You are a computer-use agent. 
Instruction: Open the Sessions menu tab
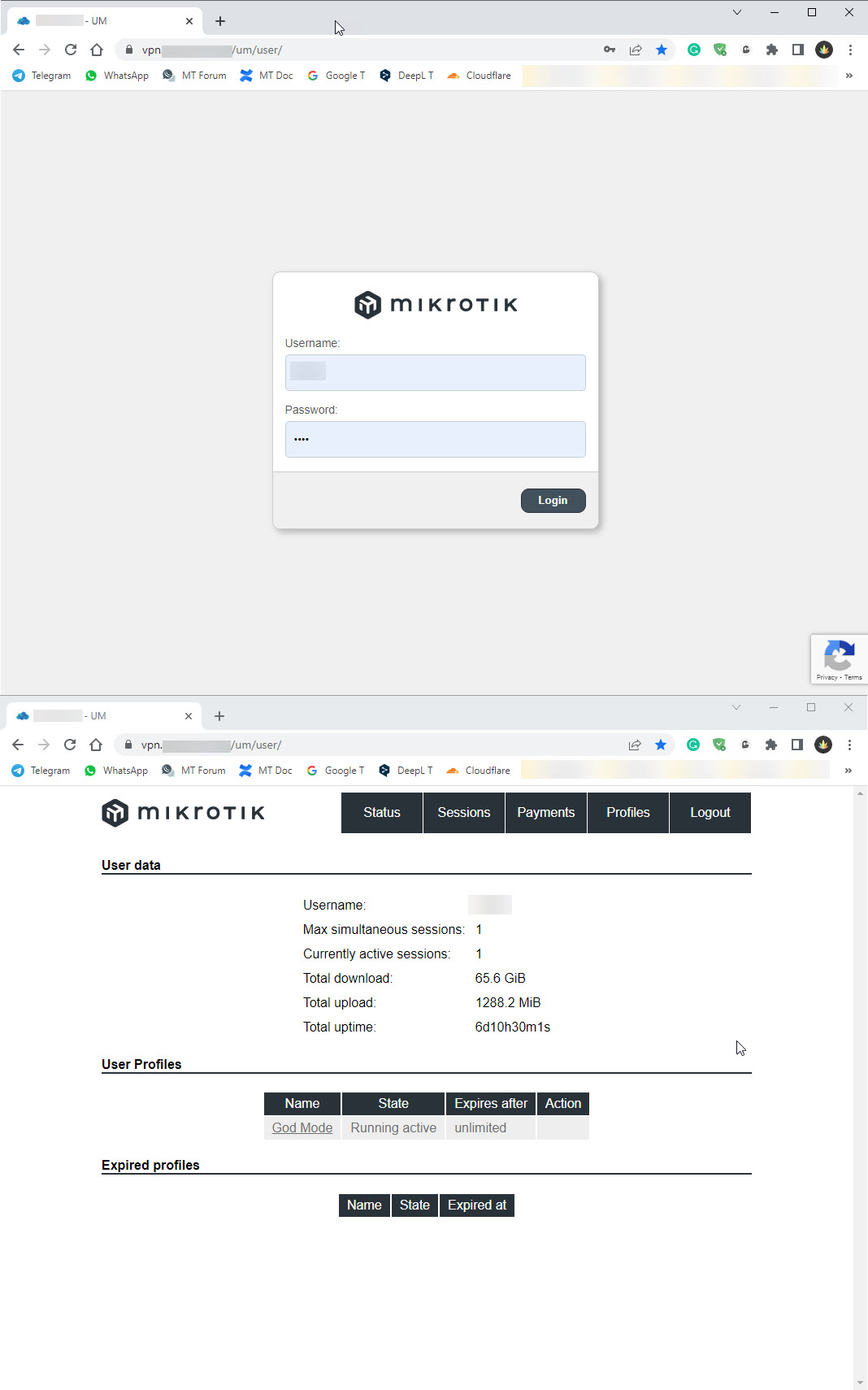pyautogui.click(x=464, y=813)
